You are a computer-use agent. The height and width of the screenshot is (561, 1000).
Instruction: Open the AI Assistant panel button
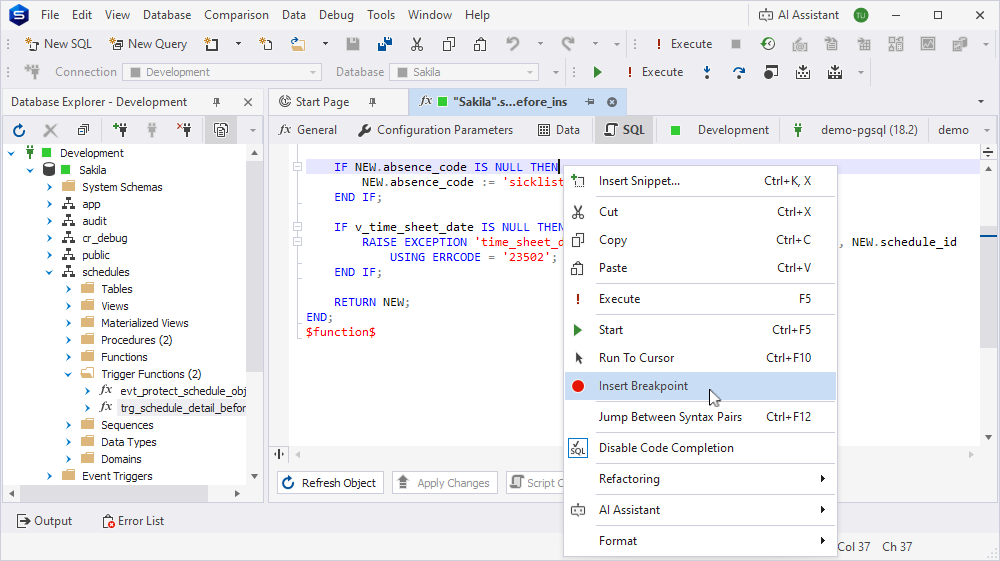(x=799, y=15)
